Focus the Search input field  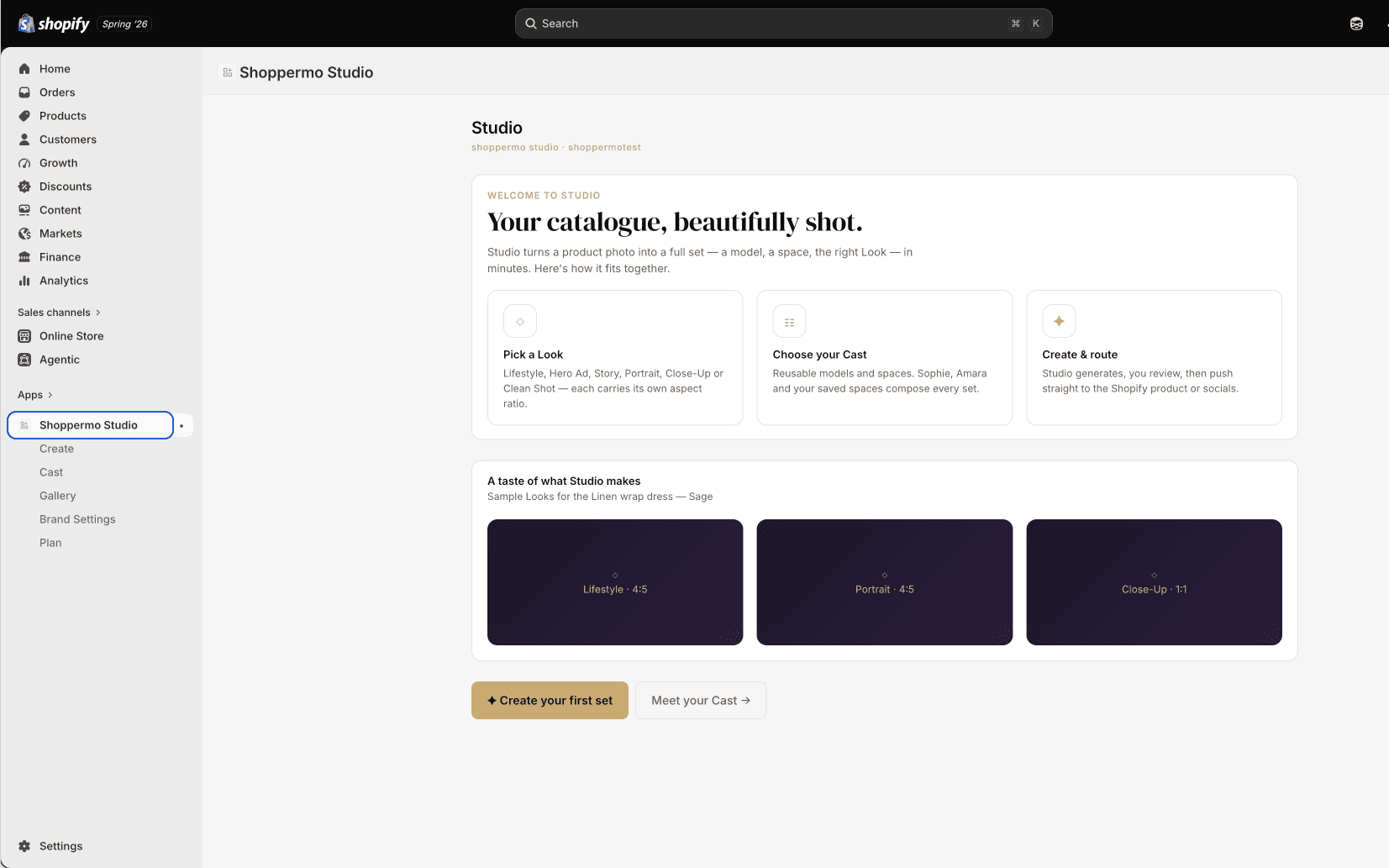(783, 24)
